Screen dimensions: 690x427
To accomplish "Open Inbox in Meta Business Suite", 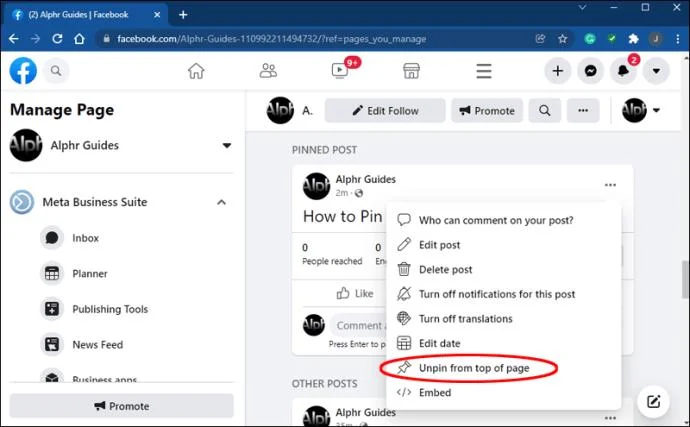I will [x=85, y=238].
